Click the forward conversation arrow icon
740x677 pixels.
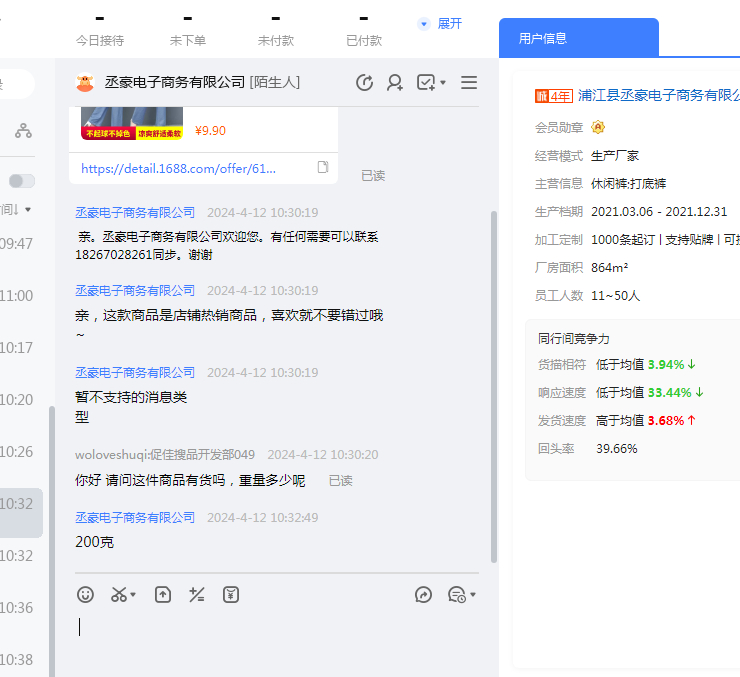(423, 595)
